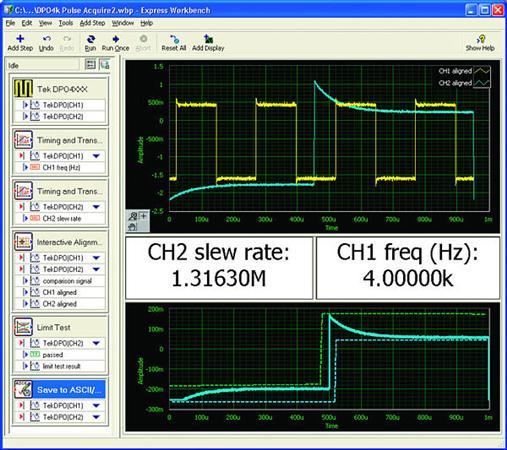
Task: Toggle the step list view button beside Idle
Action: [90, 64]
